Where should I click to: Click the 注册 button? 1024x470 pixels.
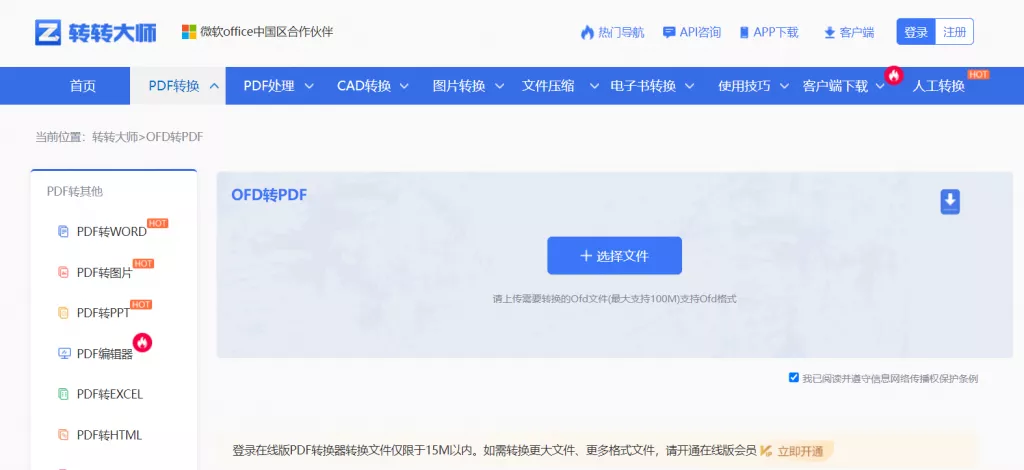point(954,32)
